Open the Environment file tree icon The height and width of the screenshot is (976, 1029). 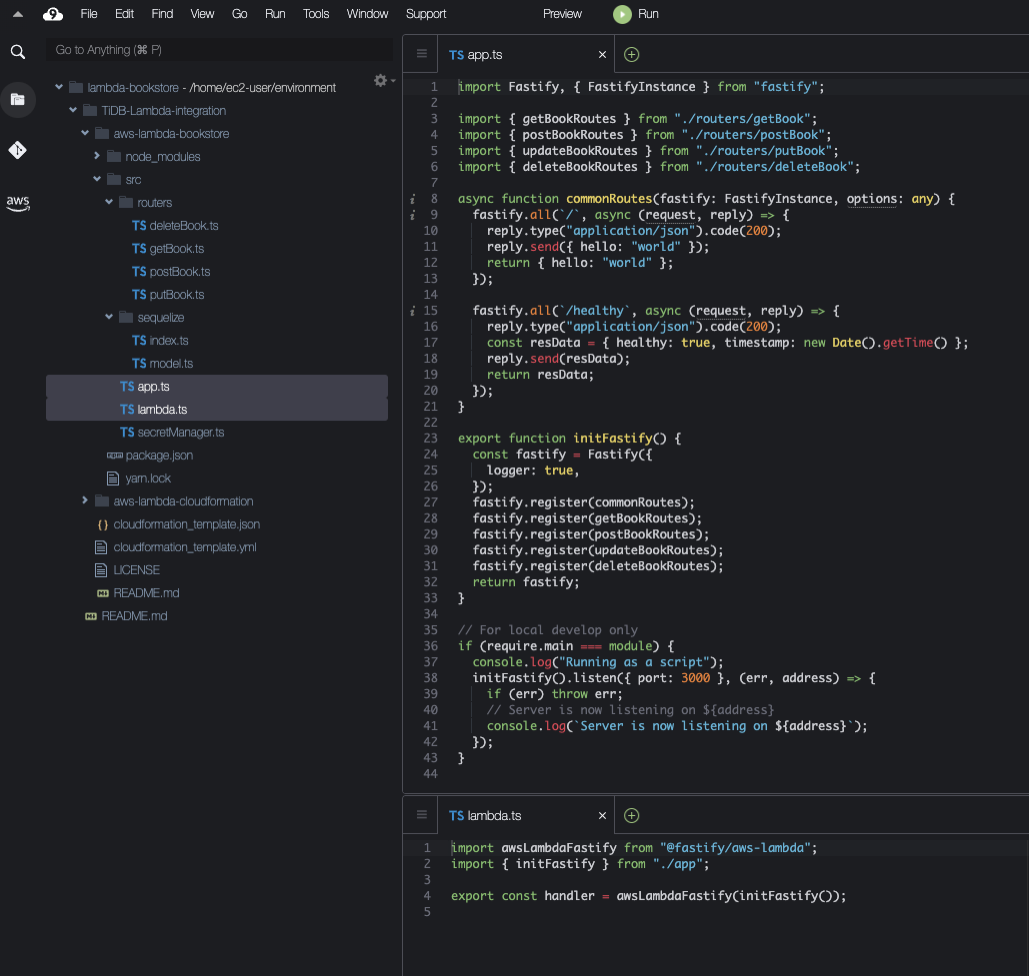(x=18, y=100)
